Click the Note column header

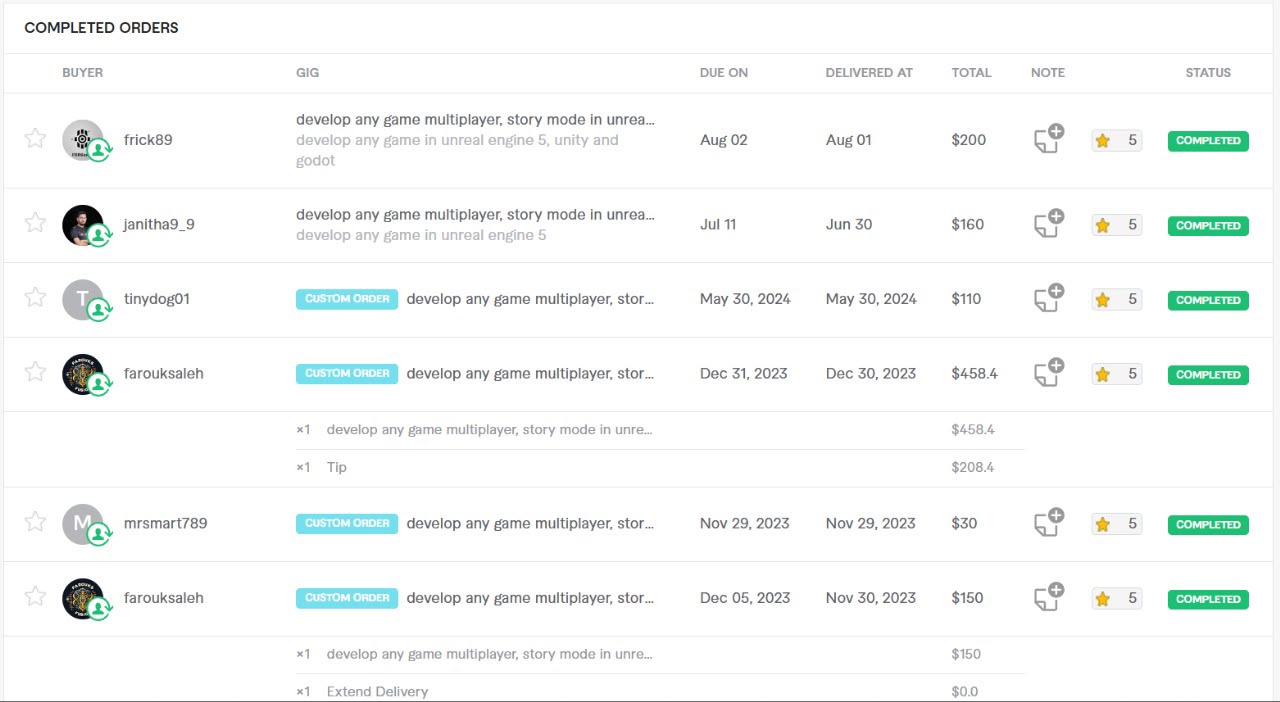click(1048, 72)
